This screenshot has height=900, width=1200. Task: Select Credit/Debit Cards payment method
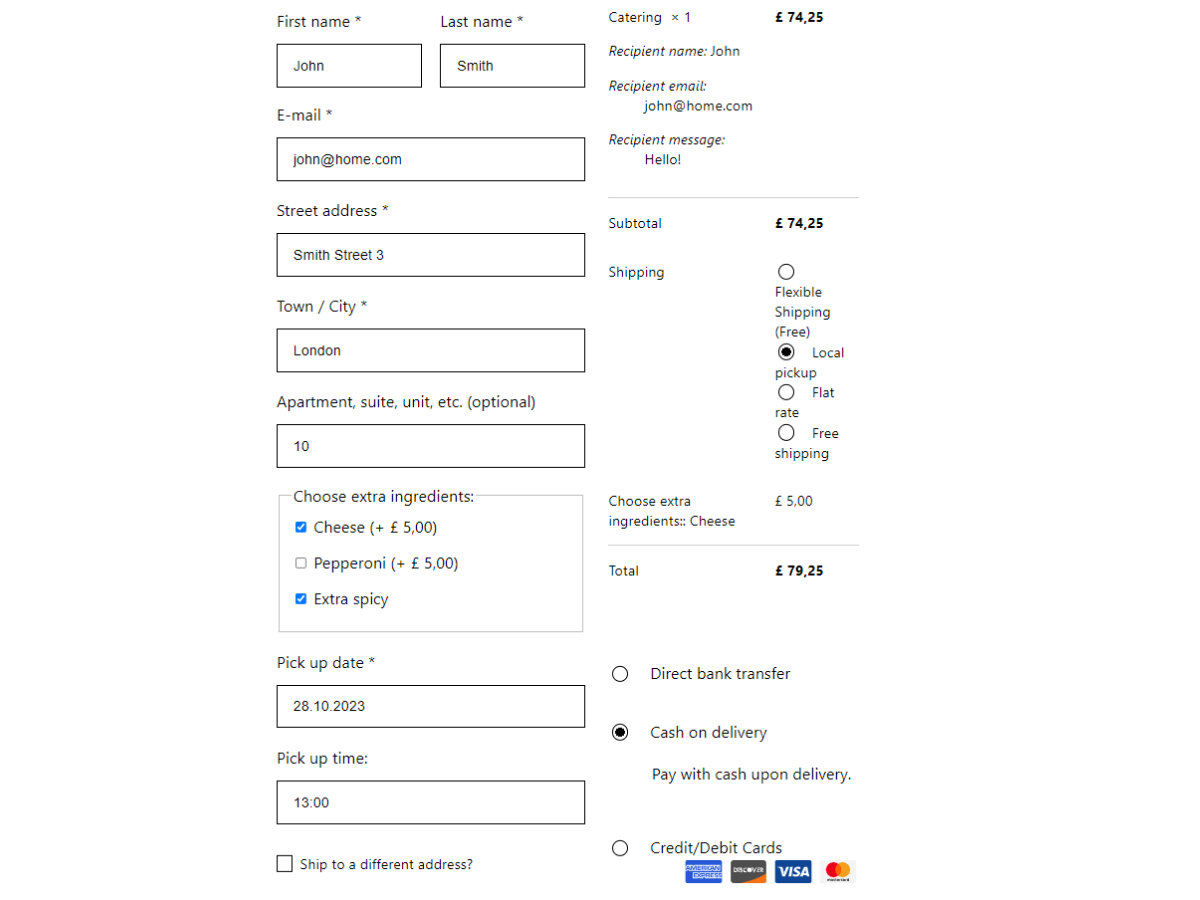(x=620, y=847)
